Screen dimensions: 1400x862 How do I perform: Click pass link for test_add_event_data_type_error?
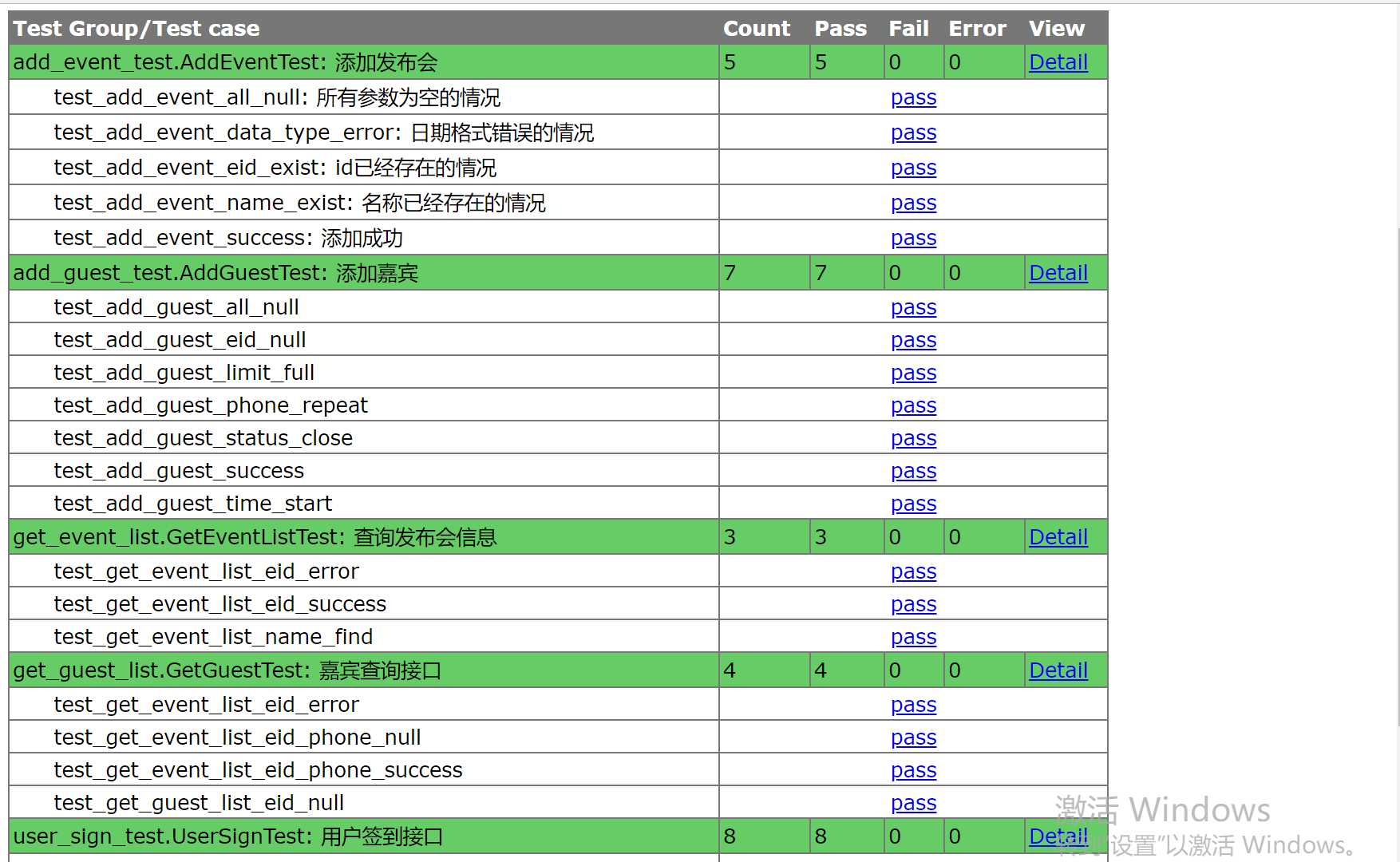[x=913, y=133]
